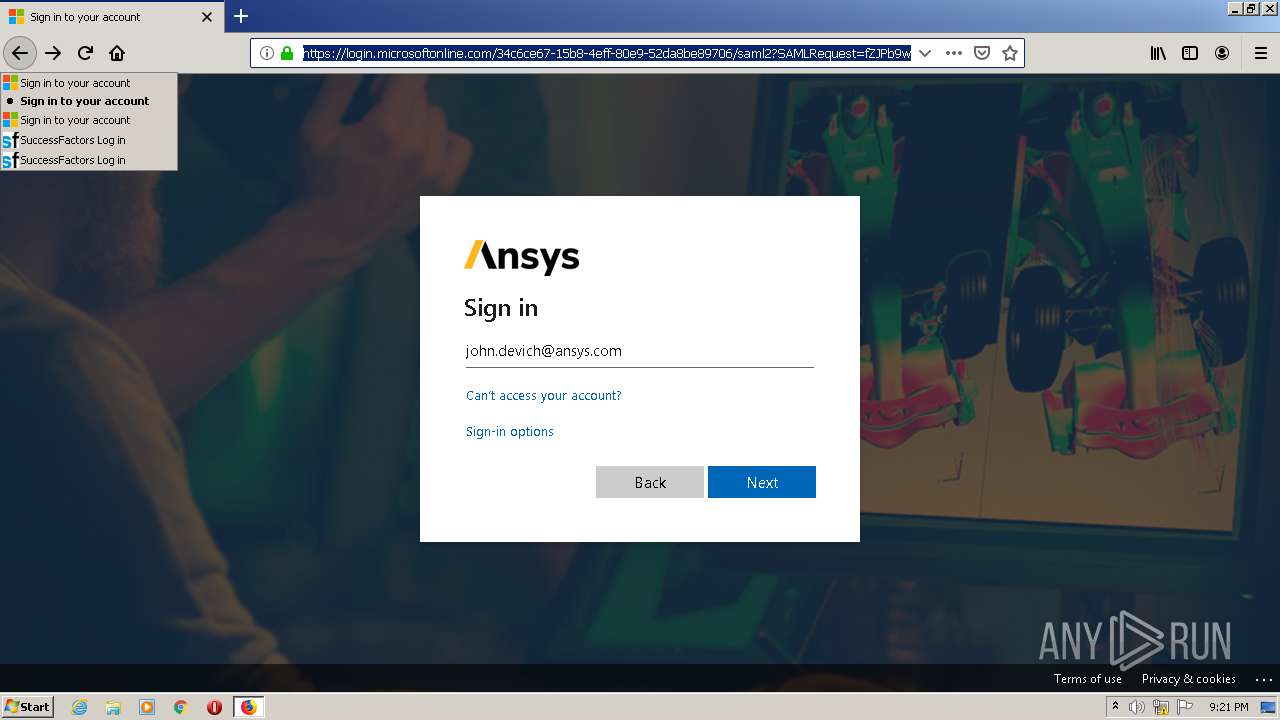1280x720 pixels.
Task: Open Can't access your account link
Action: point(543,396)
